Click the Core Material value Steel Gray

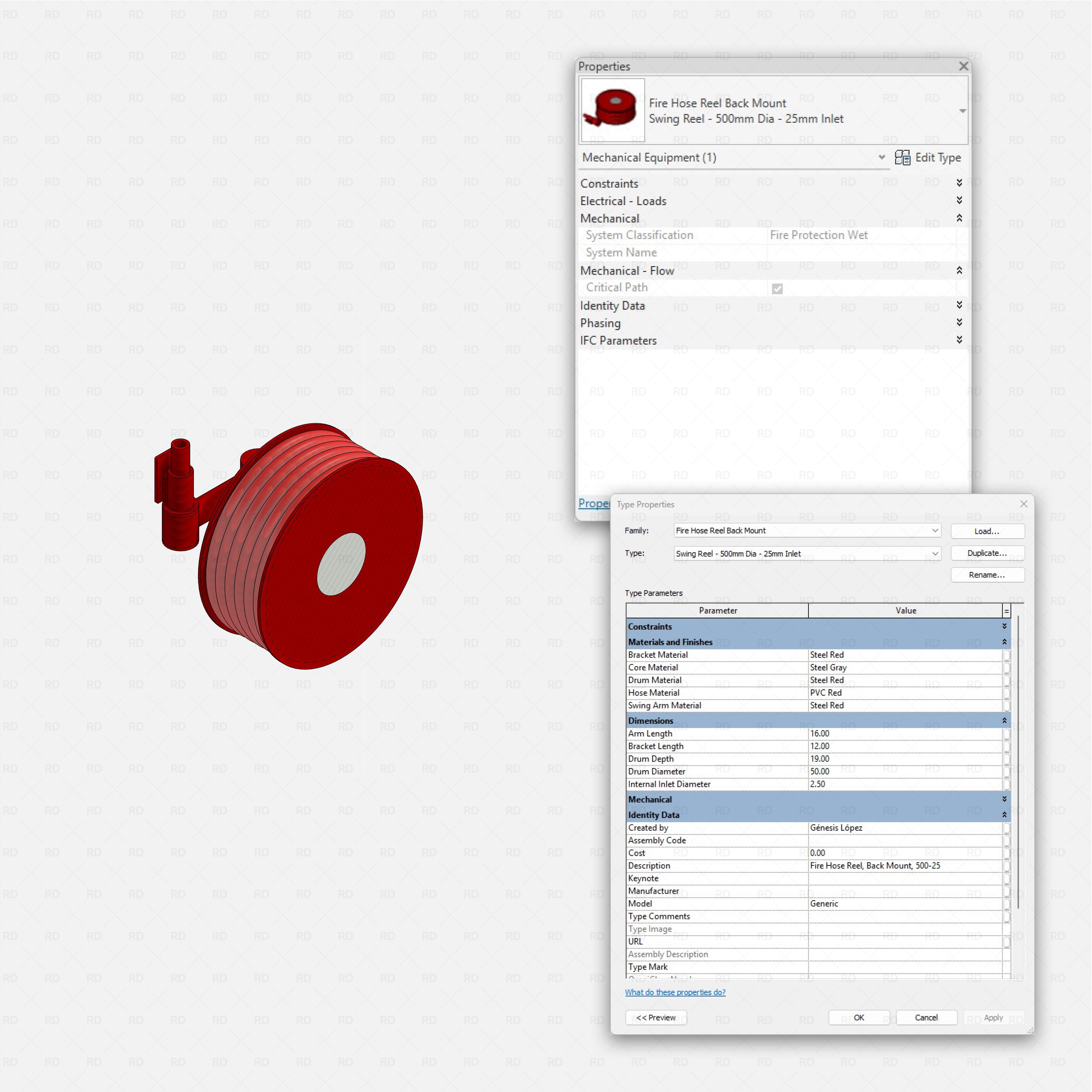pyautogui.click(x=905, y=667)
